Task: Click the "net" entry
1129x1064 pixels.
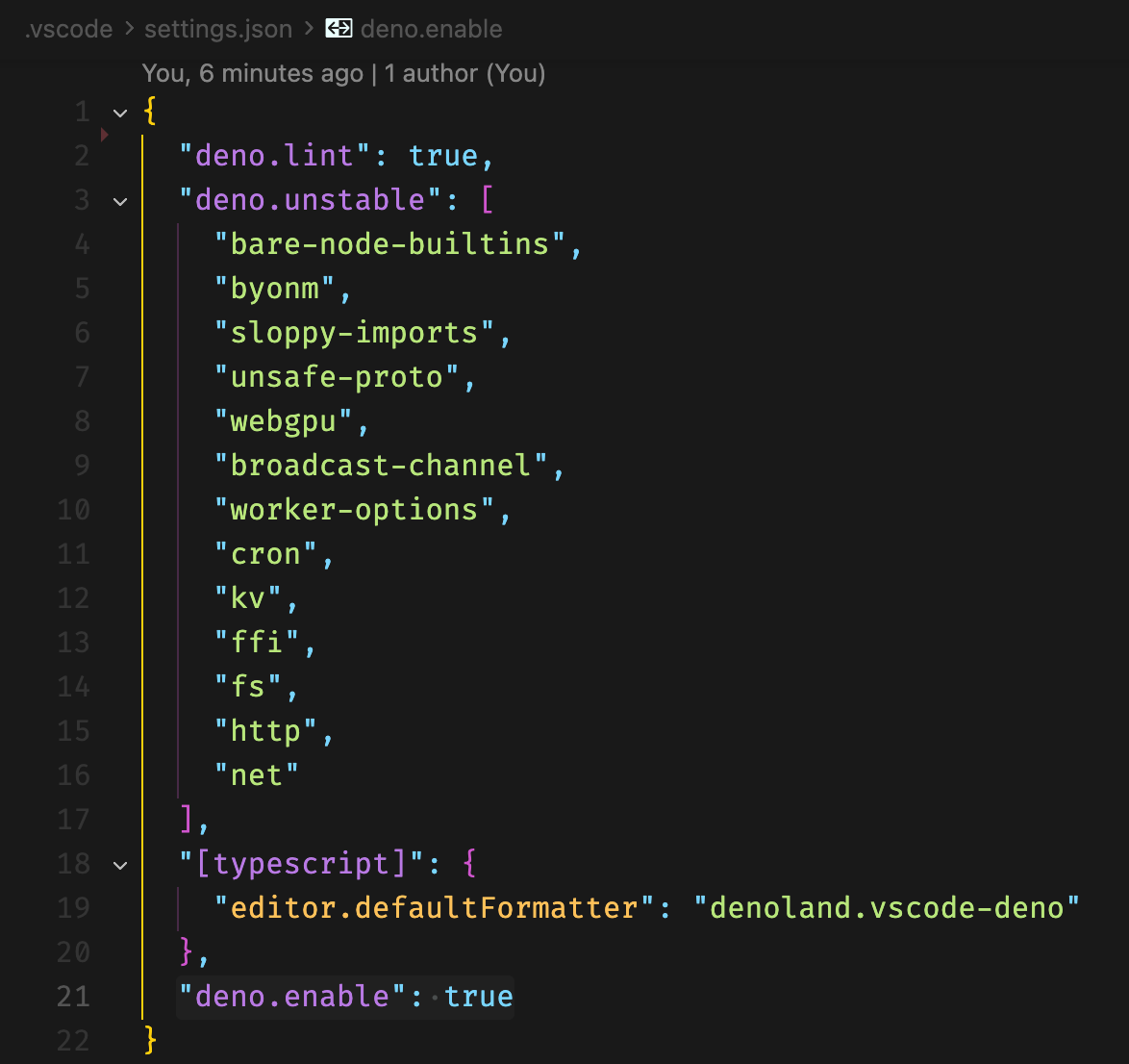Action: coord(257,775)
